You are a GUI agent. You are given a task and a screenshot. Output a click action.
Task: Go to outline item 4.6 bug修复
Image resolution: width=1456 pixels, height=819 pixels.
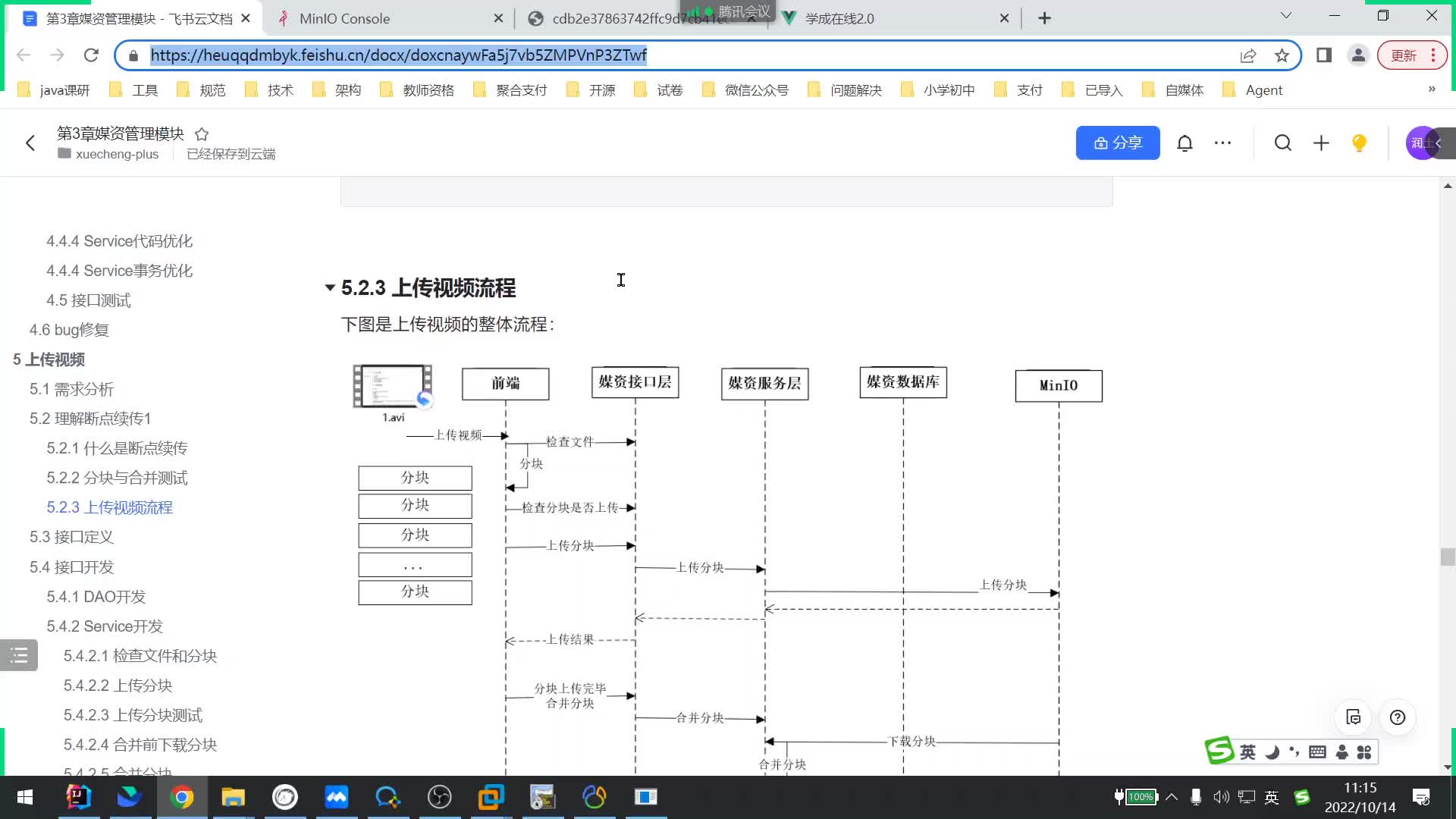69,330
